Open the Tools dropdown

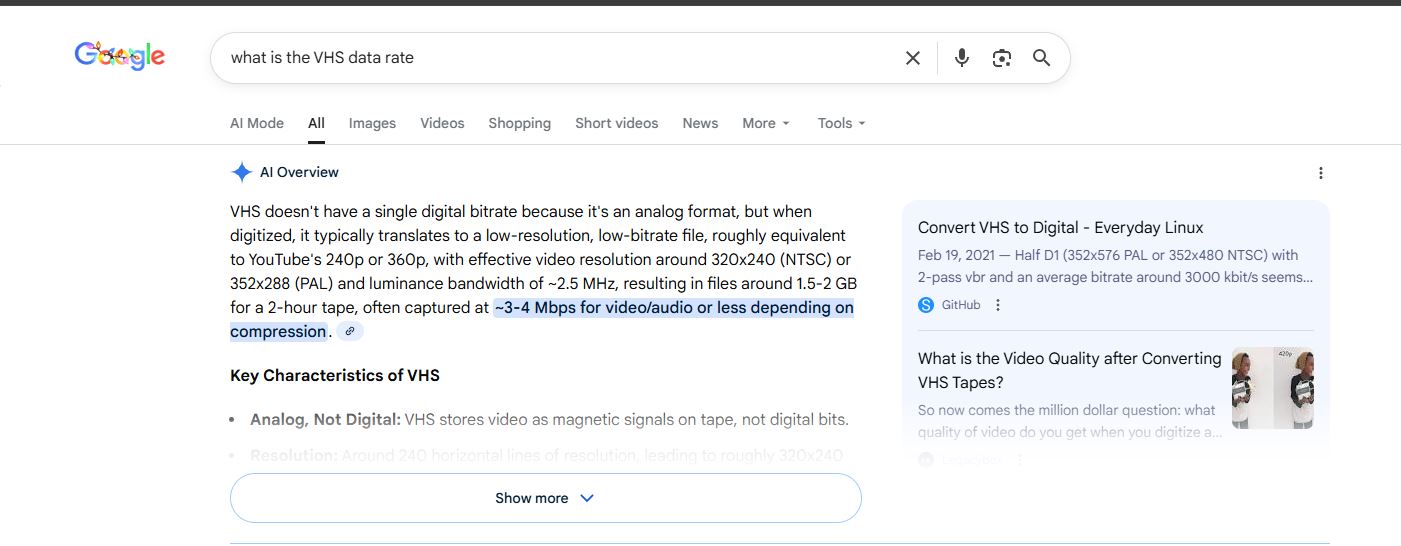(841, 123)
